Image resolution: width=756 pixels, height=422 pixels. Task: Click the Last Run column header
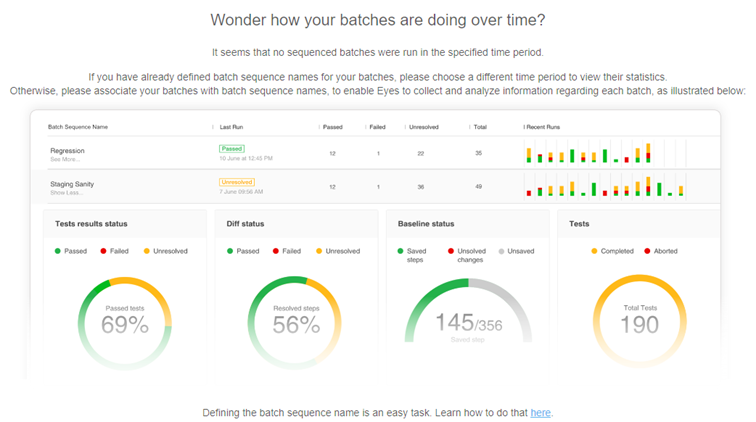[235, 127]
